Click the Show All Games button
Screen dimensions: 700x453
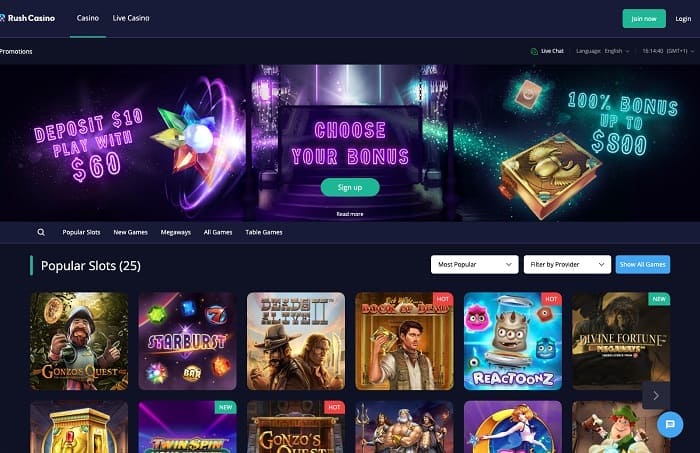coord(642,265)
